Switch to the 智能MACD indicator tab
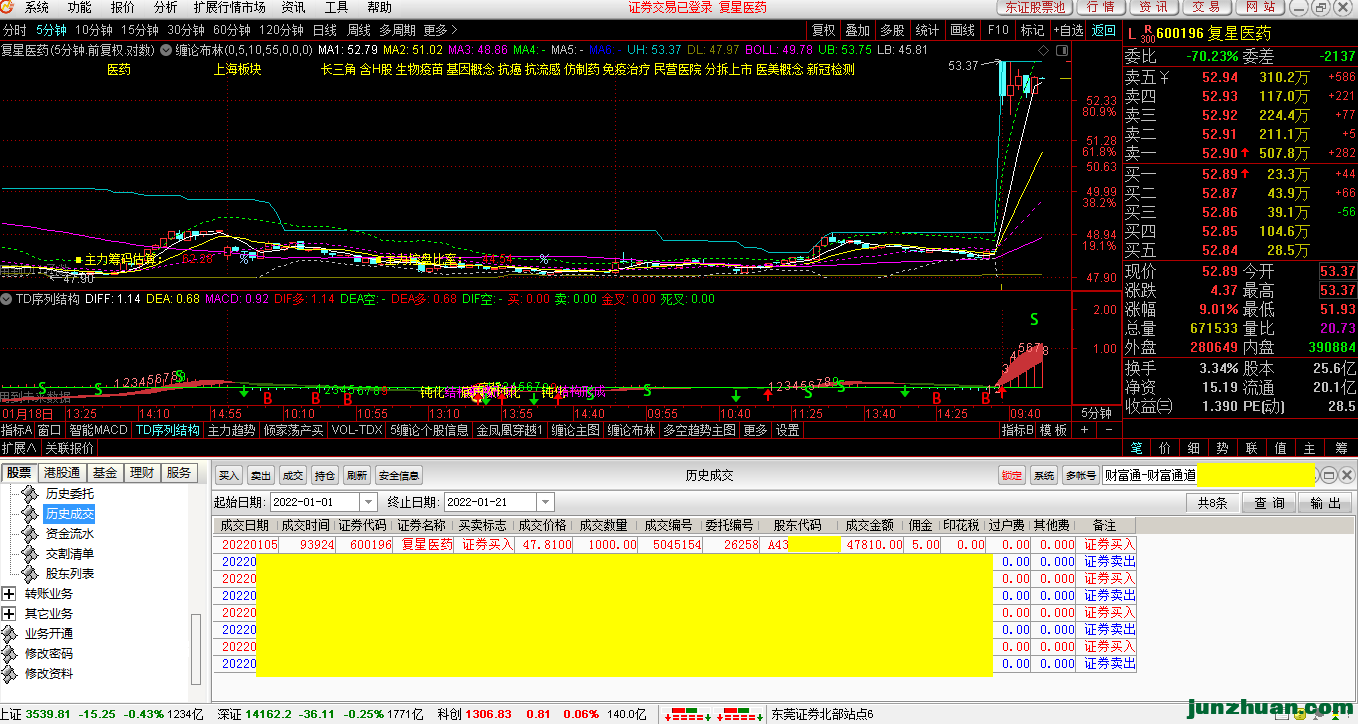Viewport: 1358px width, 724px height. tap(99, 430)
